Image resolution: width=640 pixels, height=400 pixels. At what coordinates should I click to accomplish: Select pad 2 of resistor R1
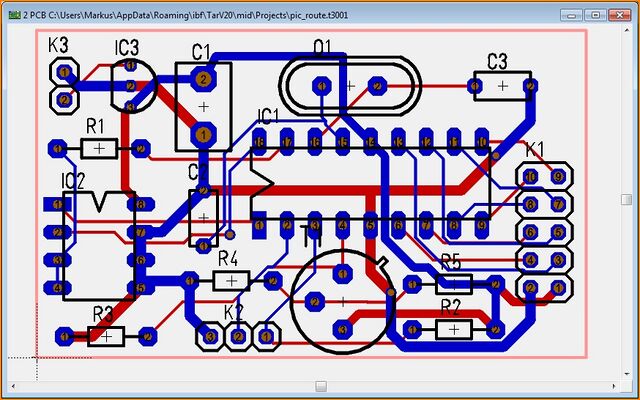pos(141,149)
